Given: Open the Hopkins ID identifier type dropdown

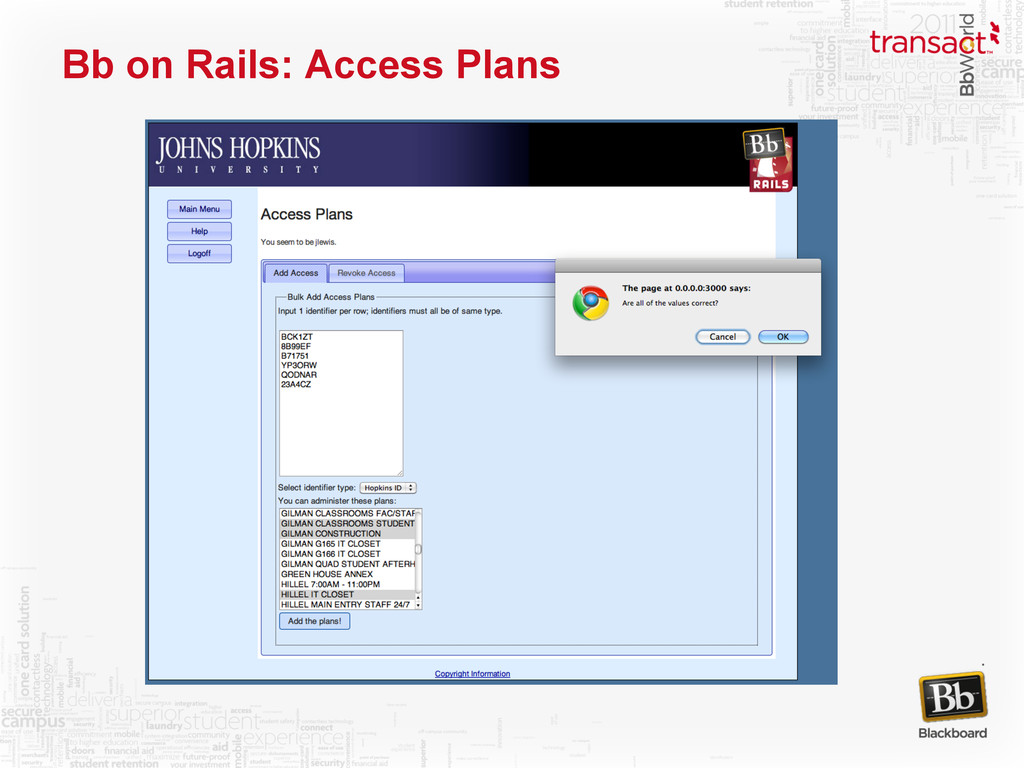Looking at the screenshot, I should coord(388,488).
